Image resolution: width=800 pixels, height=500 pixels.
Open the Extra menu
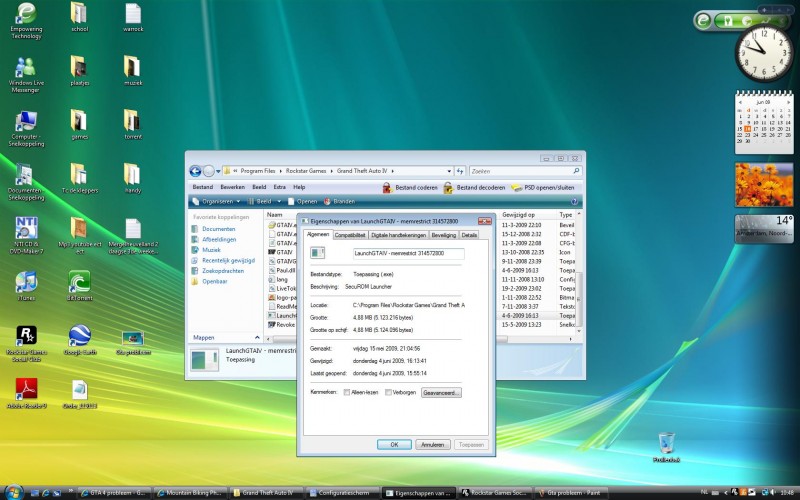point(280,187)
